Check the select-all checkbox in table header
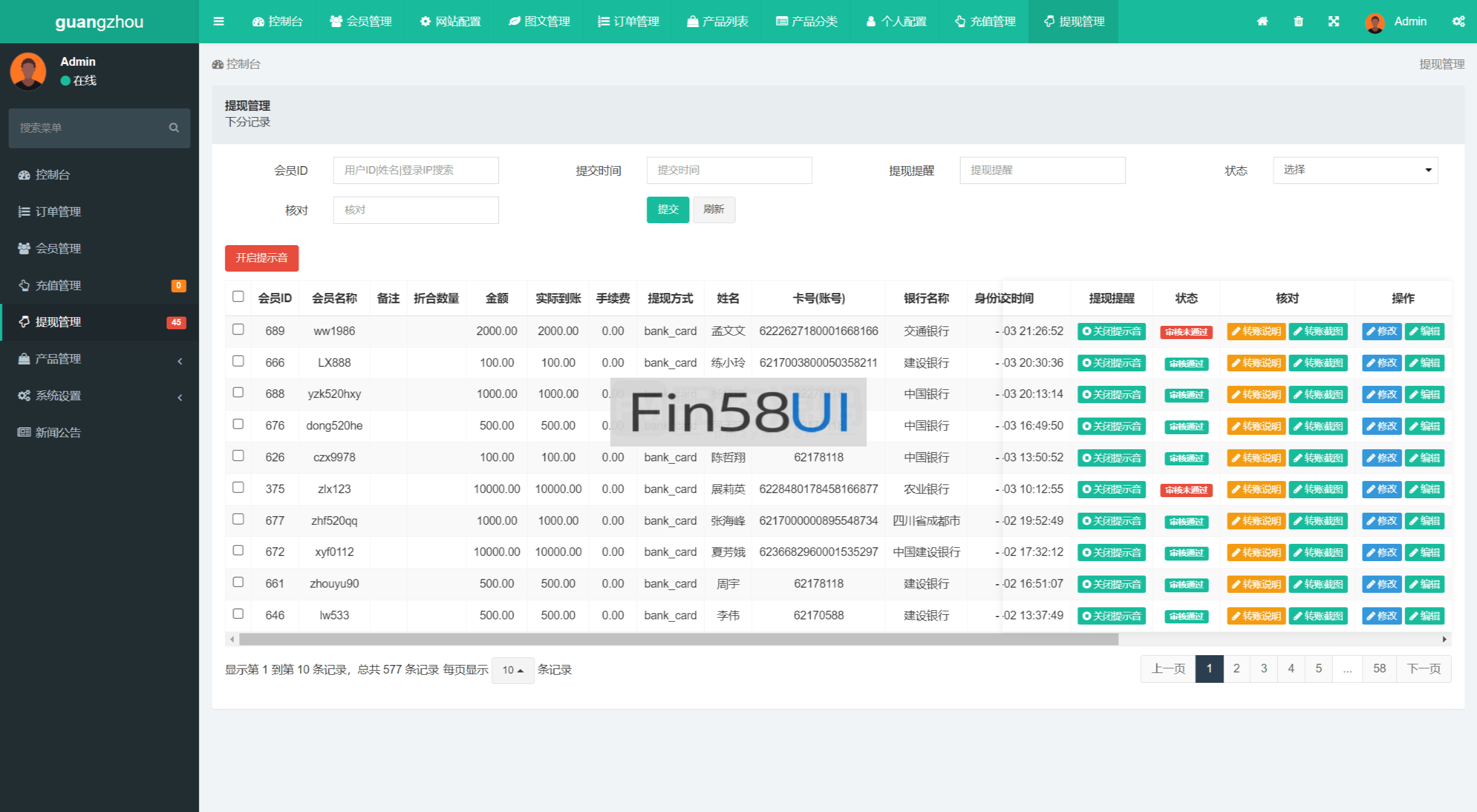Screen dimensions: 1477x812 [238, 296]
